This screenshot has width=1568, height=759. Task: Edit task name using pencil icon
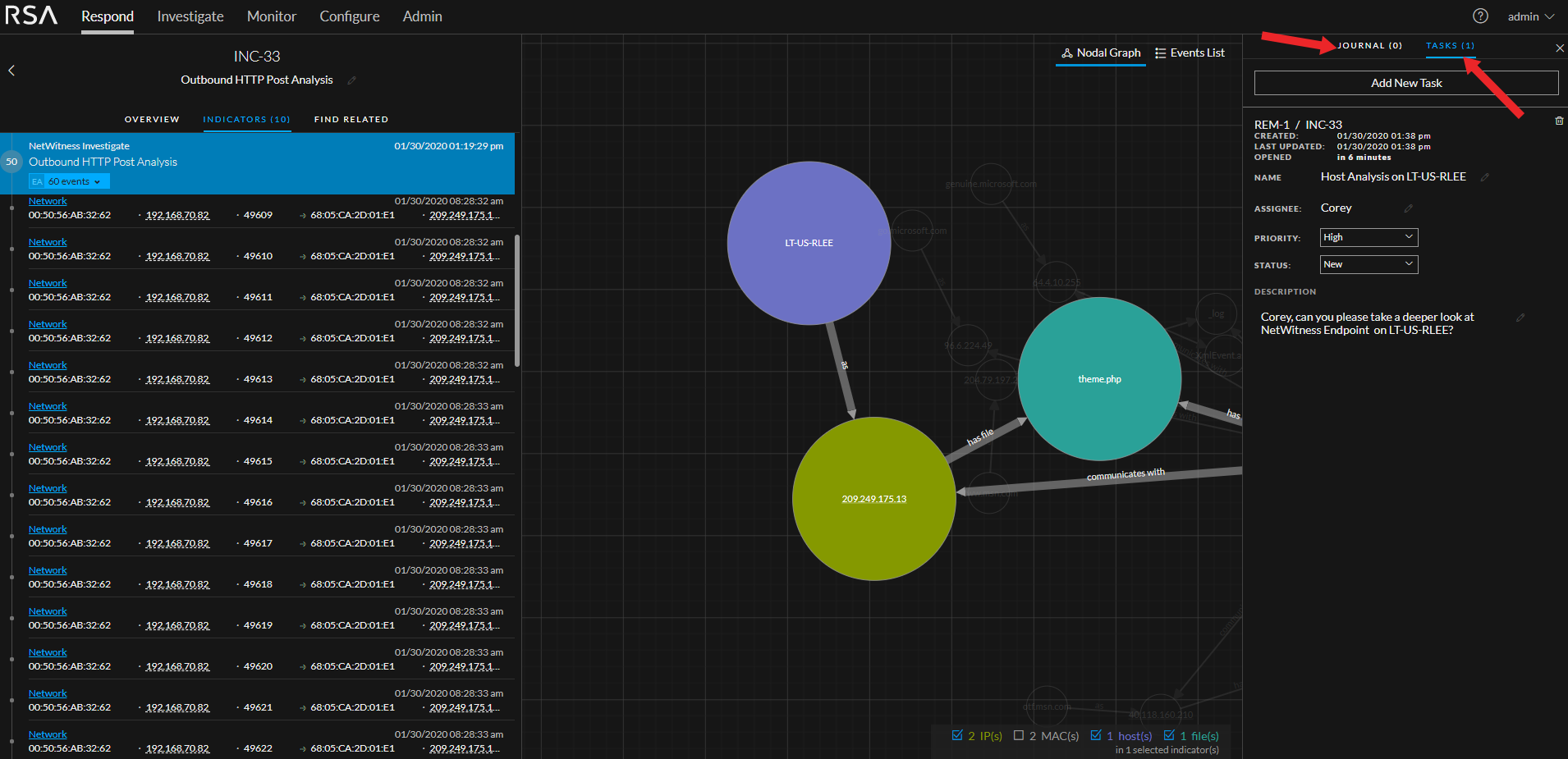coord(1484,177)
